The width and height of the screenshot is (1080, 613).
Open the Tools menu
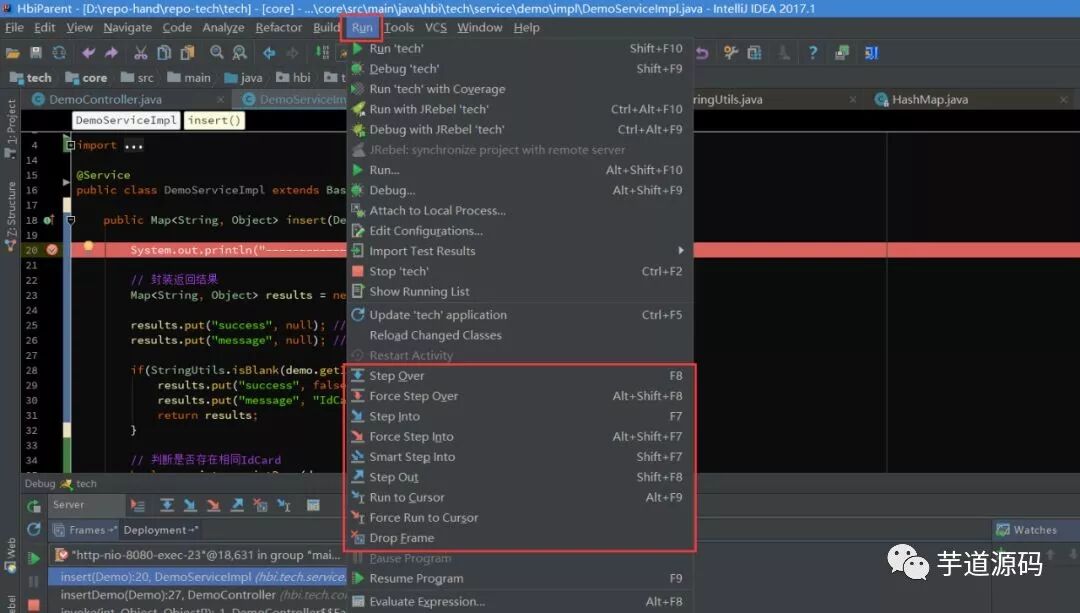pos(399,28)
